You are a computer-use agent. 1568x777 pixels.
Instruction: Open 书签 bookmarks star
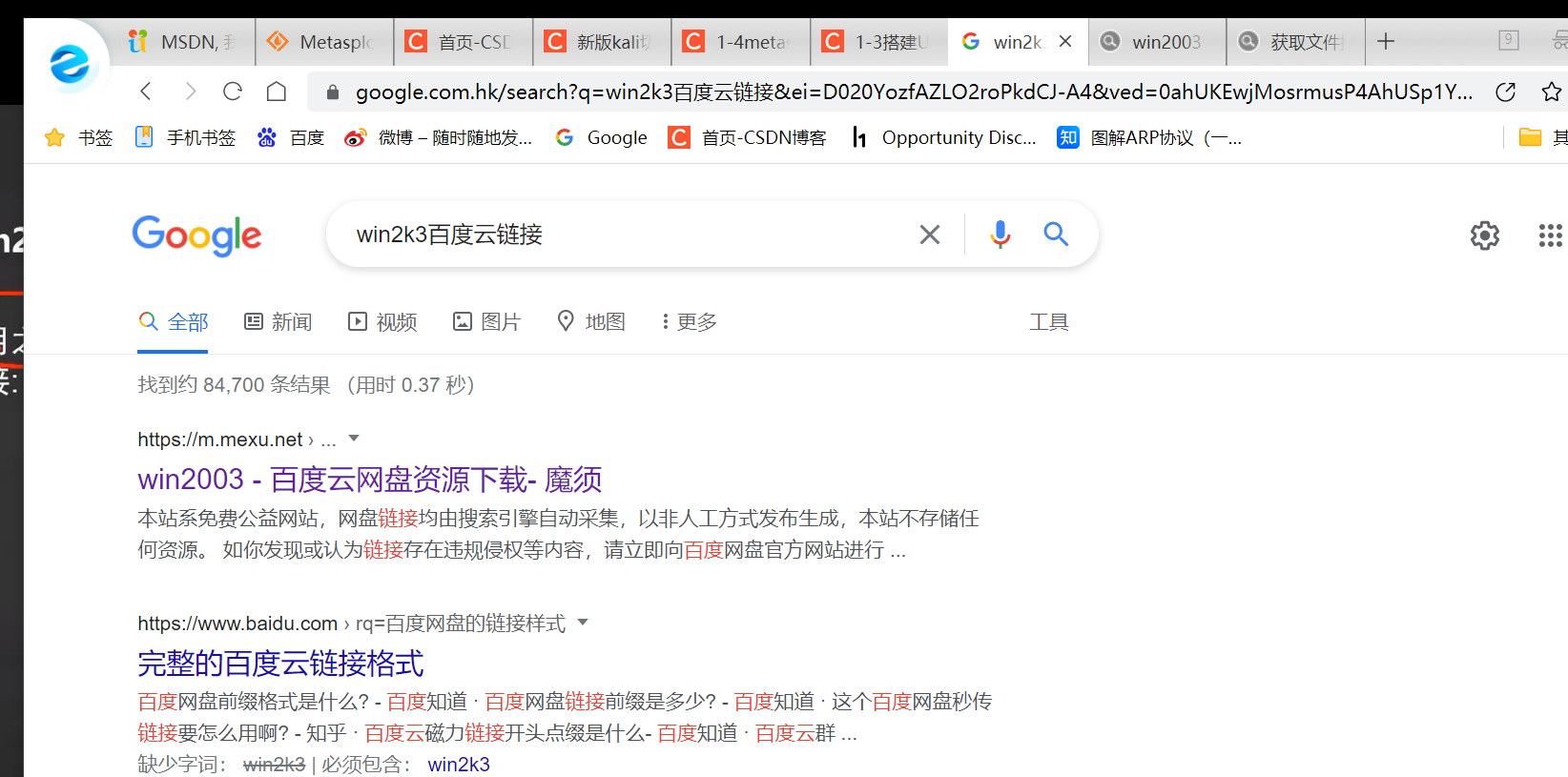coord(79,138)
